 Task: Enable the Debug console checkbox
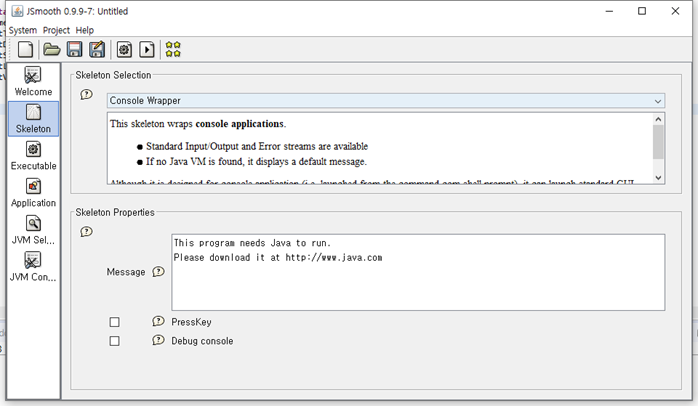coord(114,341)
